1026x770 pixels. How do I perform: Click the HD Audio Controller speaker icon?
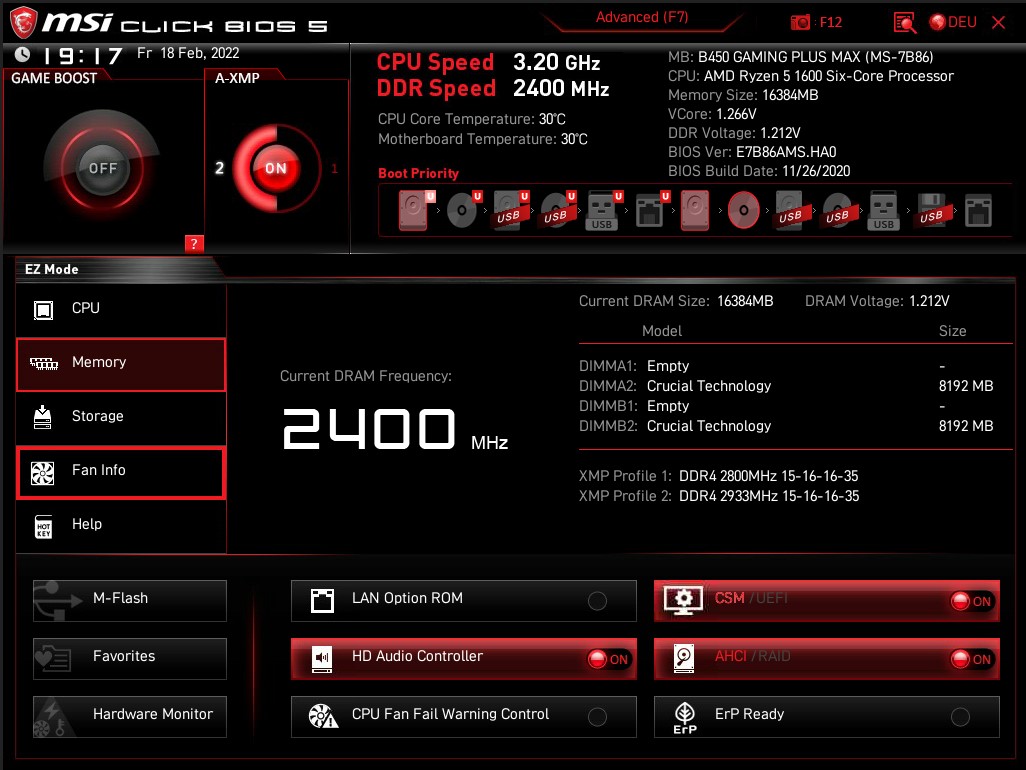coord(322,658)
